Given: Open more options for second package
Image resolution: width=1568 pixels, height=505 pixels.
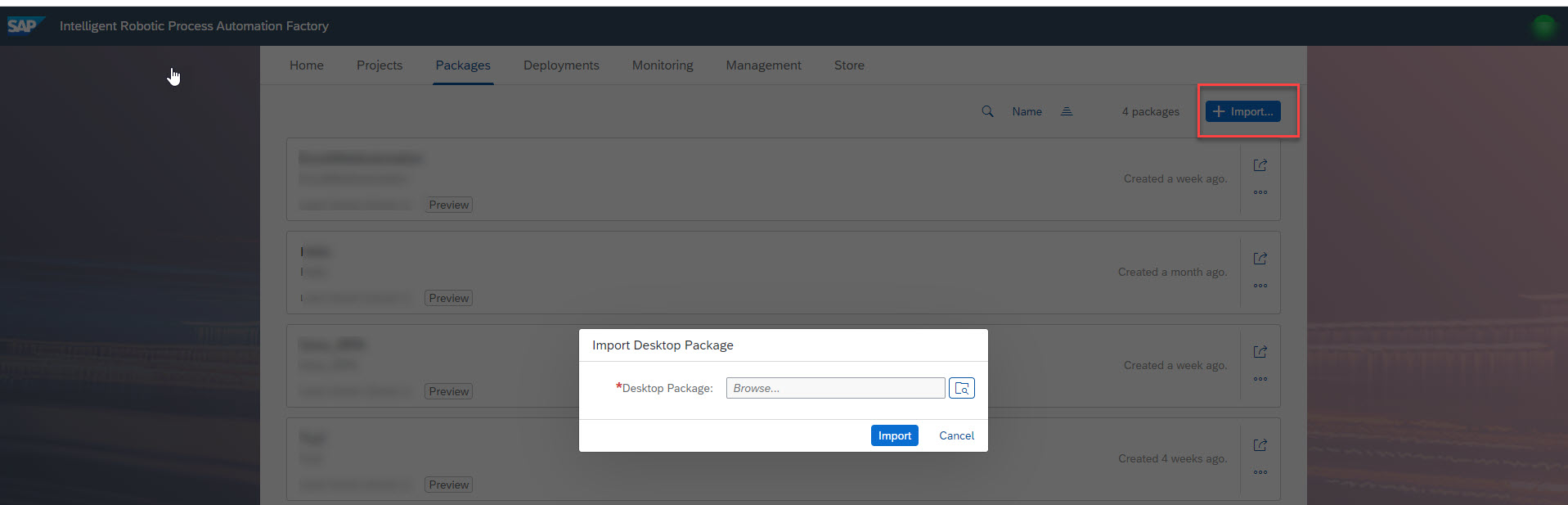Looking at the screenshot, I should point(1260,286).
